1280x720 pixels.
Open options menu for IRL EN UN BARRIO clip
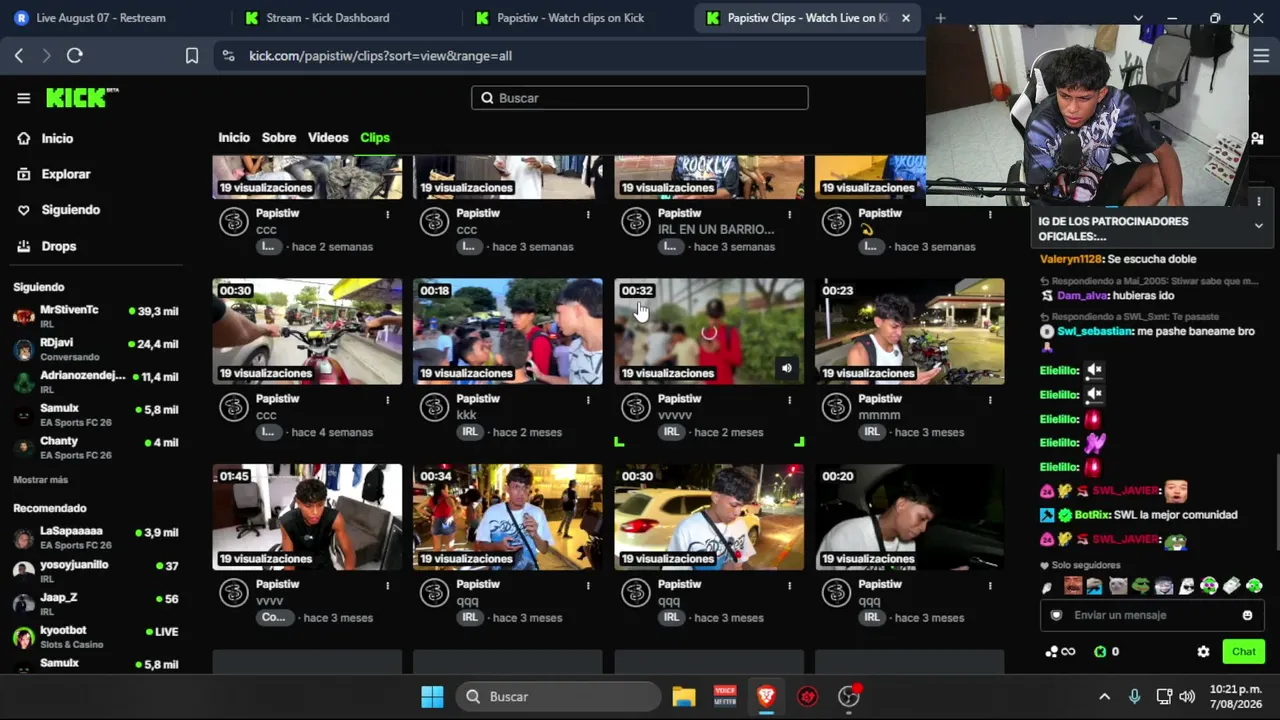click(789, 214)
